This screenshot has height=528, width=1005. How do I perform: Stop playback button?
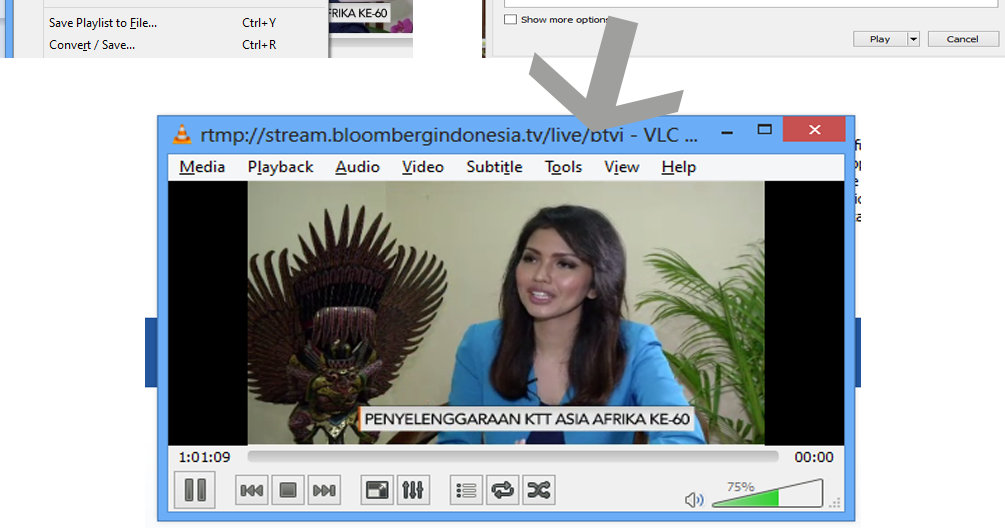tap(288, 491)
